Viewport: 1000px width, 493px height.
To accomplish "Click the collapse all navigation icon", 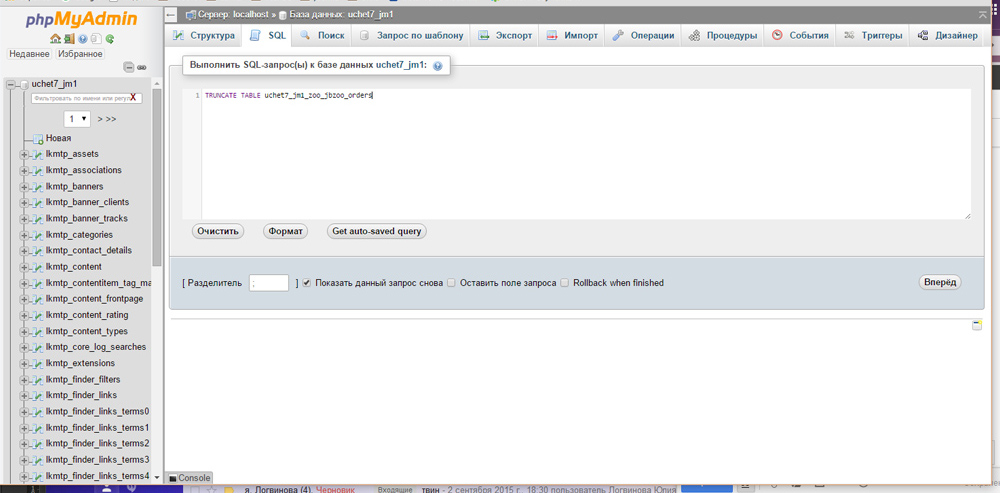I will coord(128,67).
